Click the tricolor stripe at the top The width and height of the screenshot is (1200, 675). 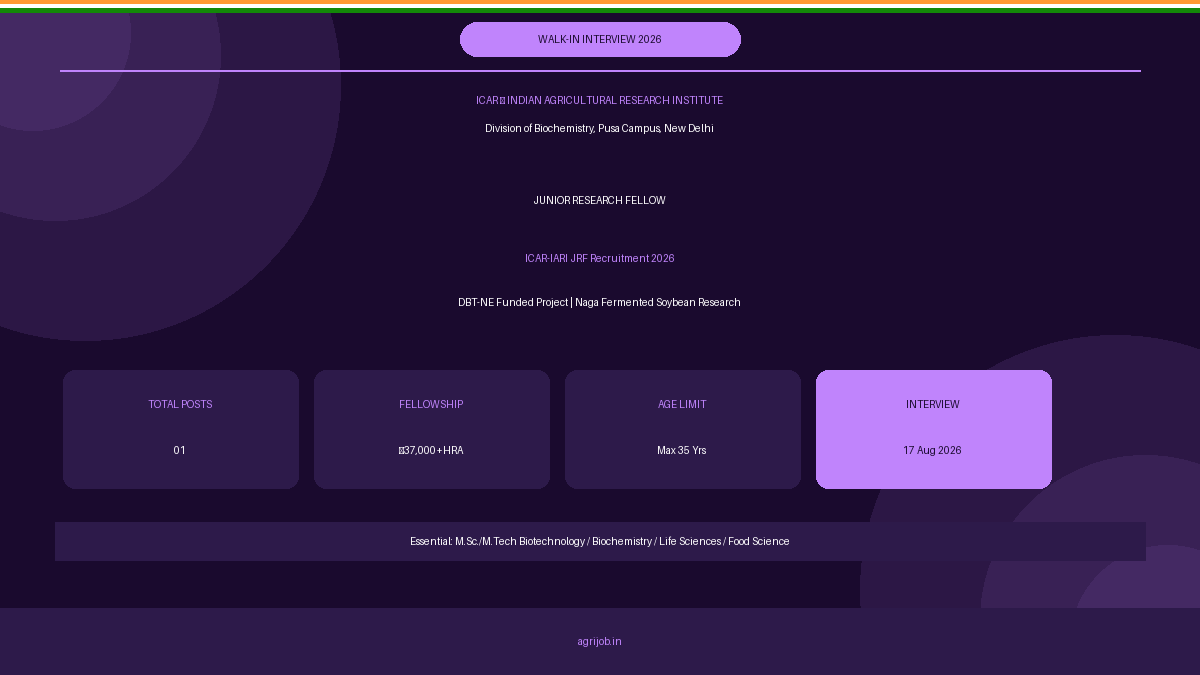pos(600,6)
